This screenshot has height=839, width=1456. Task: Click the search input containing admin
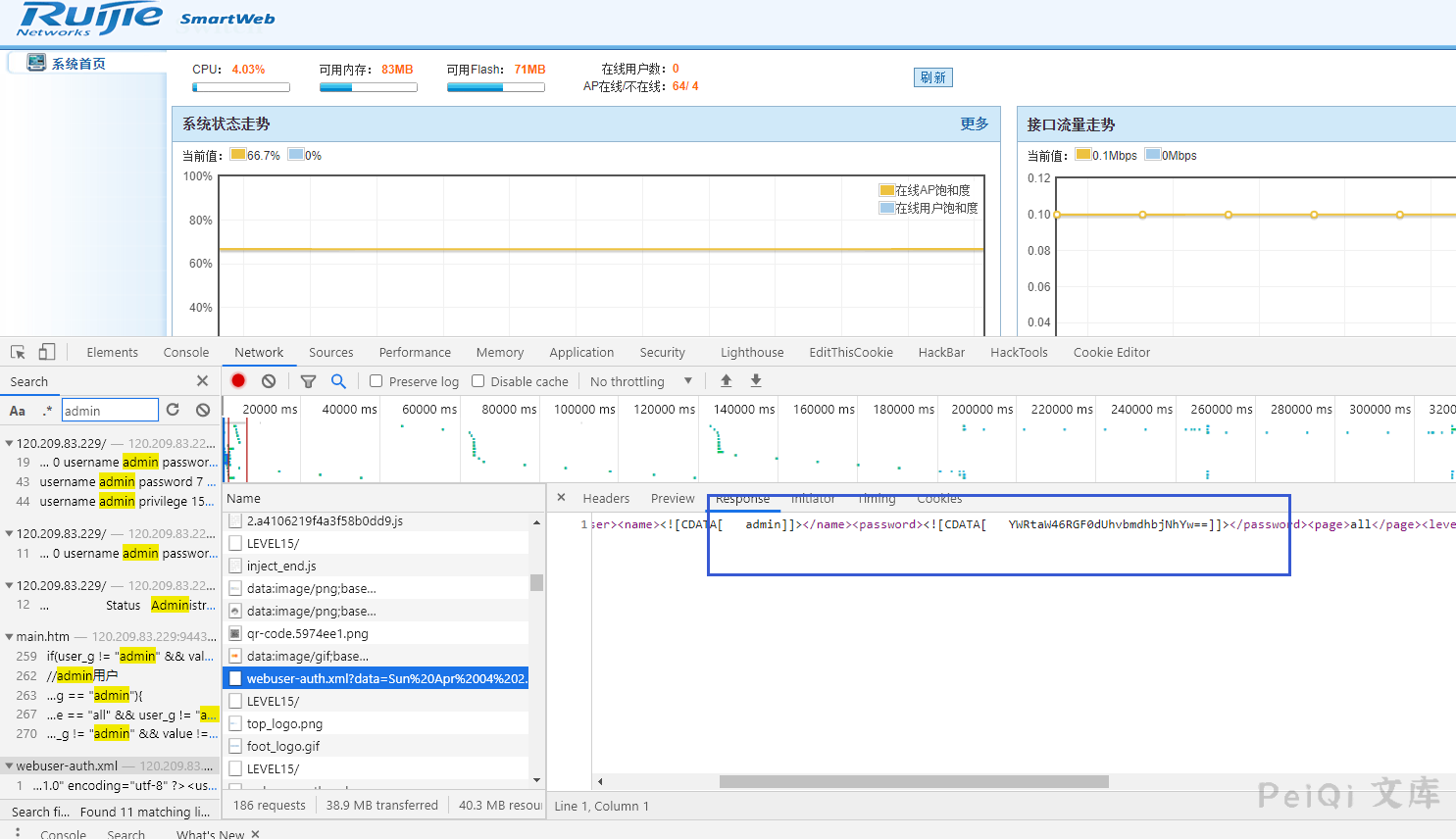point(109,411)
